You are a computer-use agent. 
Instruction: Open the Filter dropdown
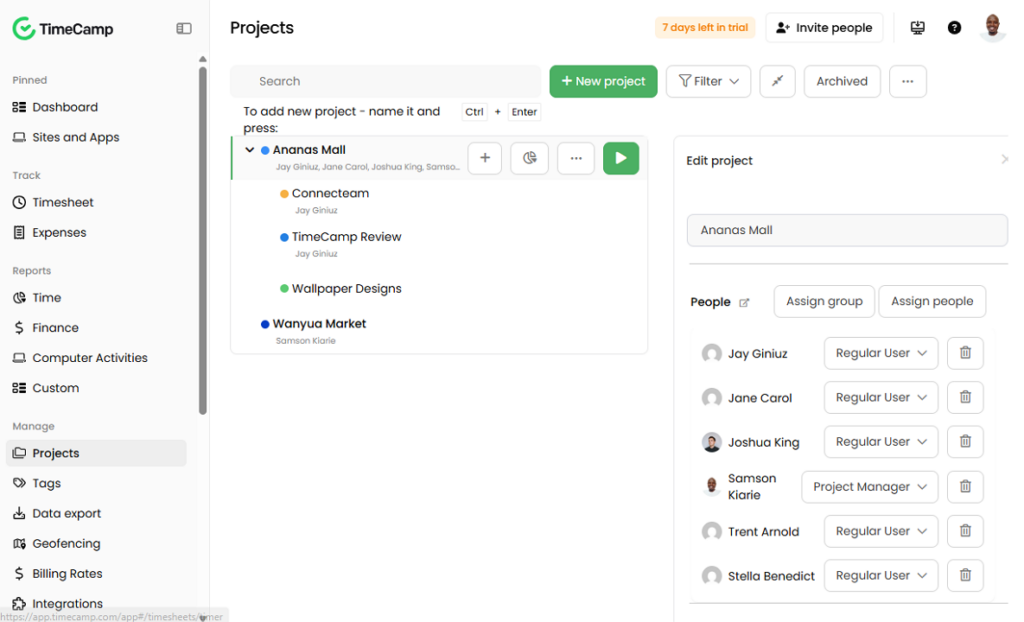[x=709, y=81]
